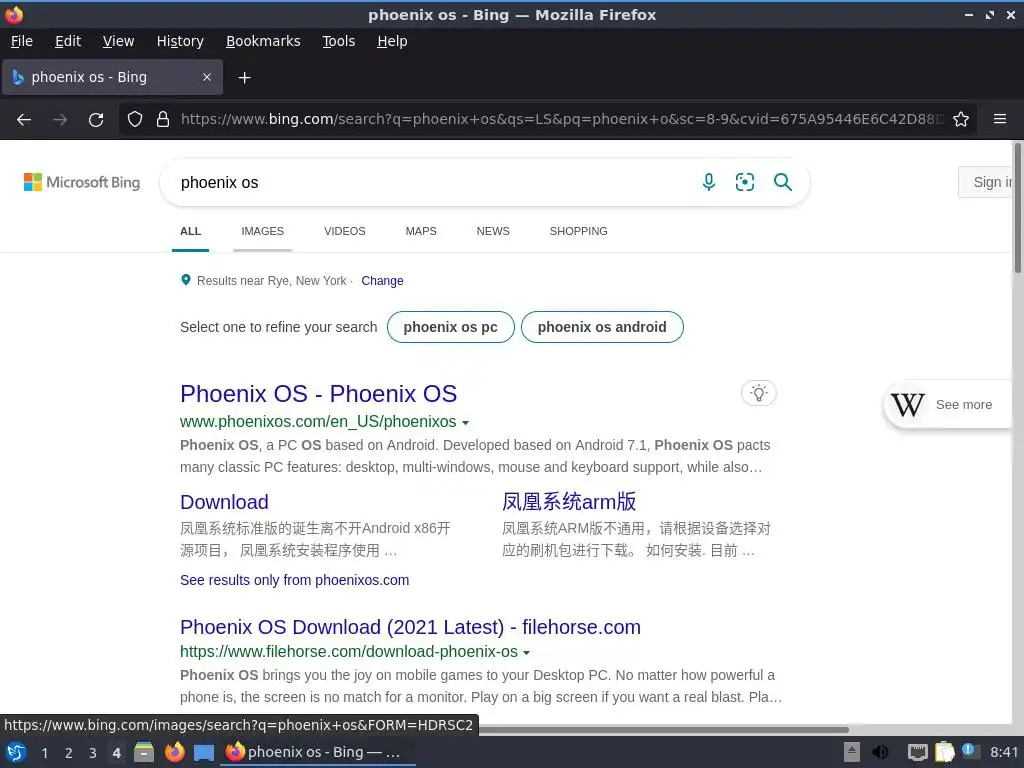Launch Firefox from the taskbar quick-launch icon
This screenshot has width=1024, height=768.
(174, 752)
